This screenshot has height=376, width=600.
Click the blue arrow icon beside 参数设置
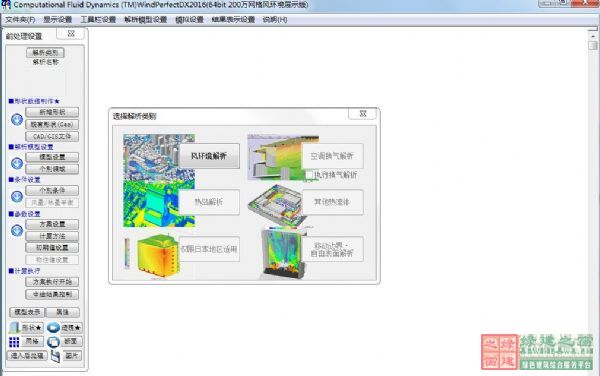pyautogui.click(x=17, y=230)
